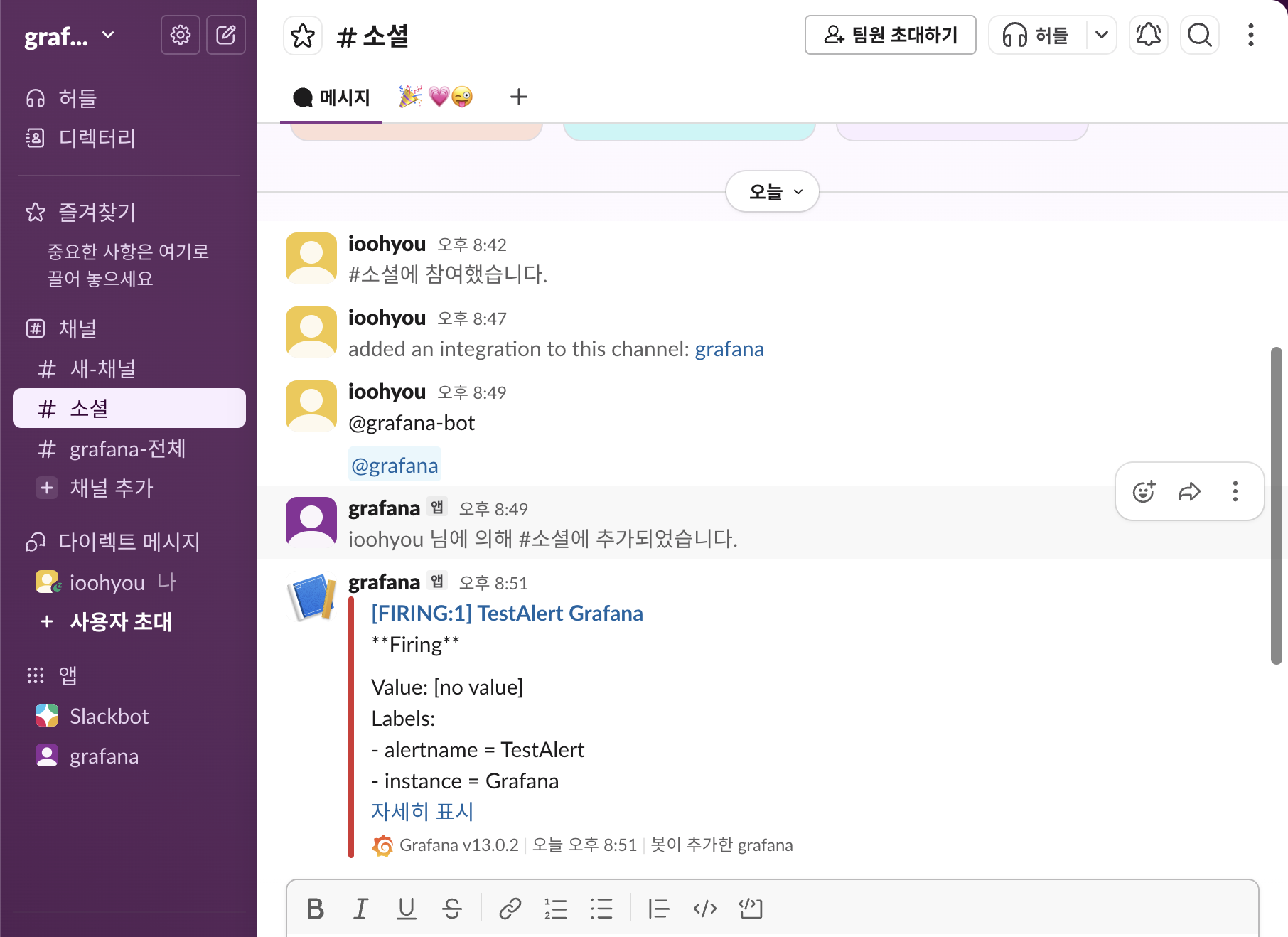
Task: Forward the grafana message with share icon
Action: [1189, 491]
